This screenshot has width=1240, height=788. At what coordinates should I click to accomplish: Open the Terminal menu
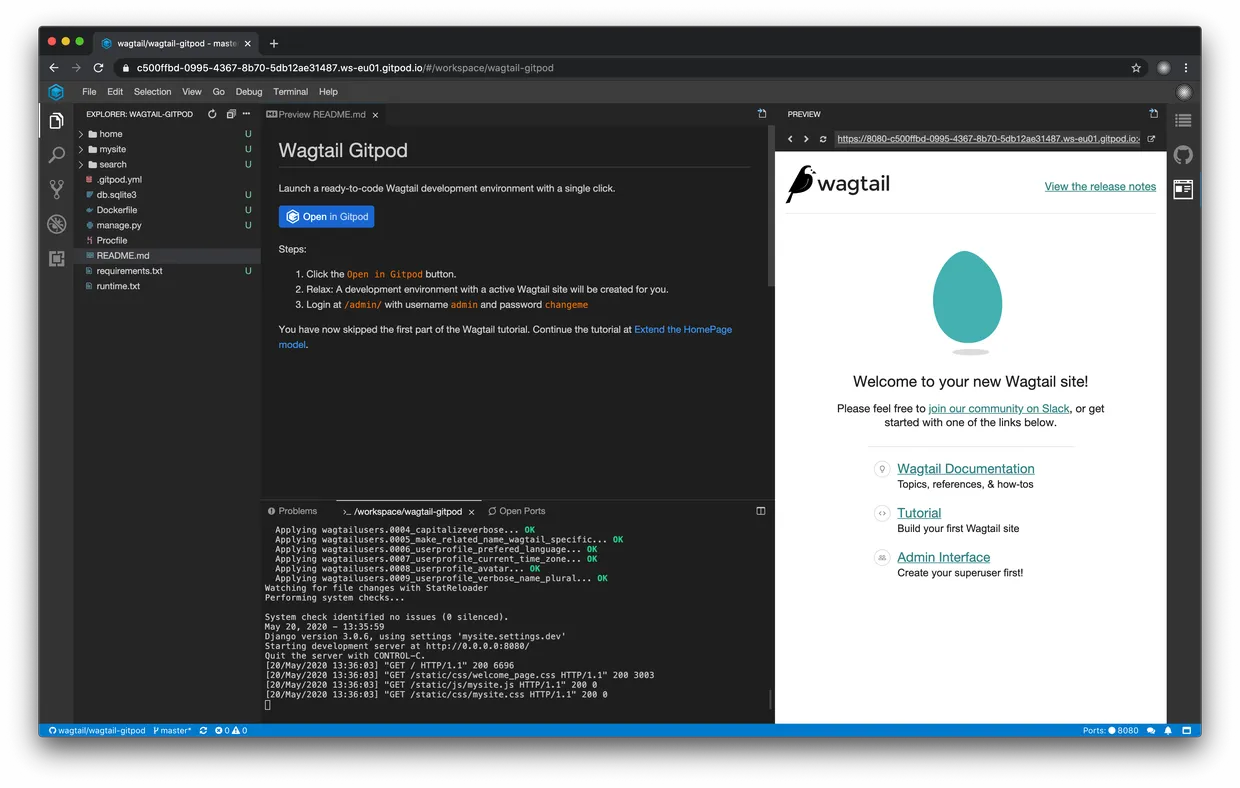(290, 91)
